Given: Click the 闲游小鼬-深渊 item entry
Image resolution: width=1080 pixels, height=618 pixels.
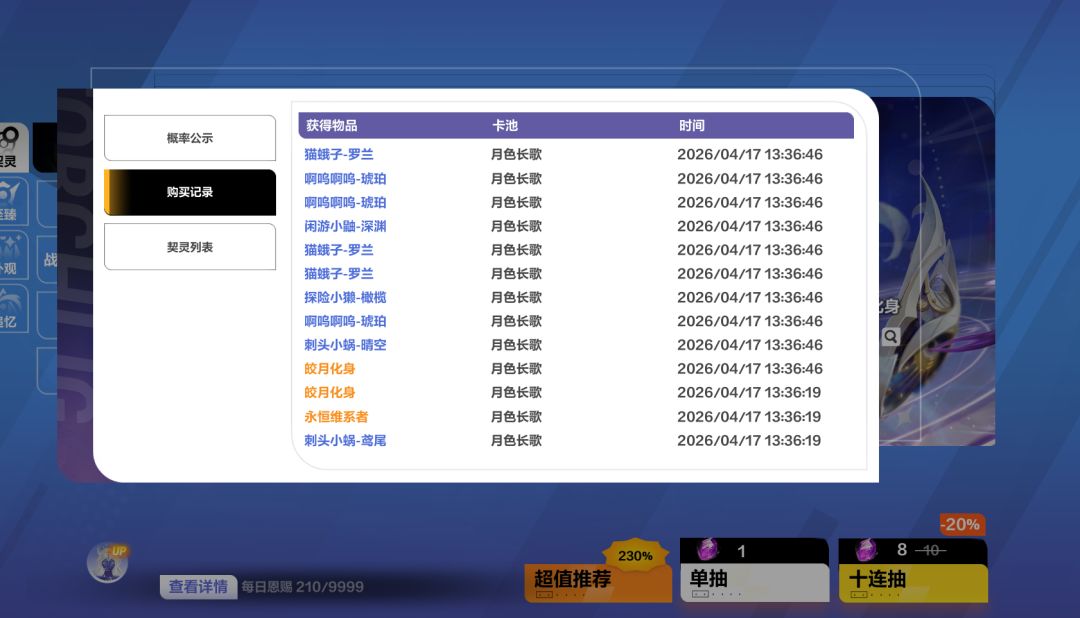Looking at the screenshot, I should click(345, 226).
